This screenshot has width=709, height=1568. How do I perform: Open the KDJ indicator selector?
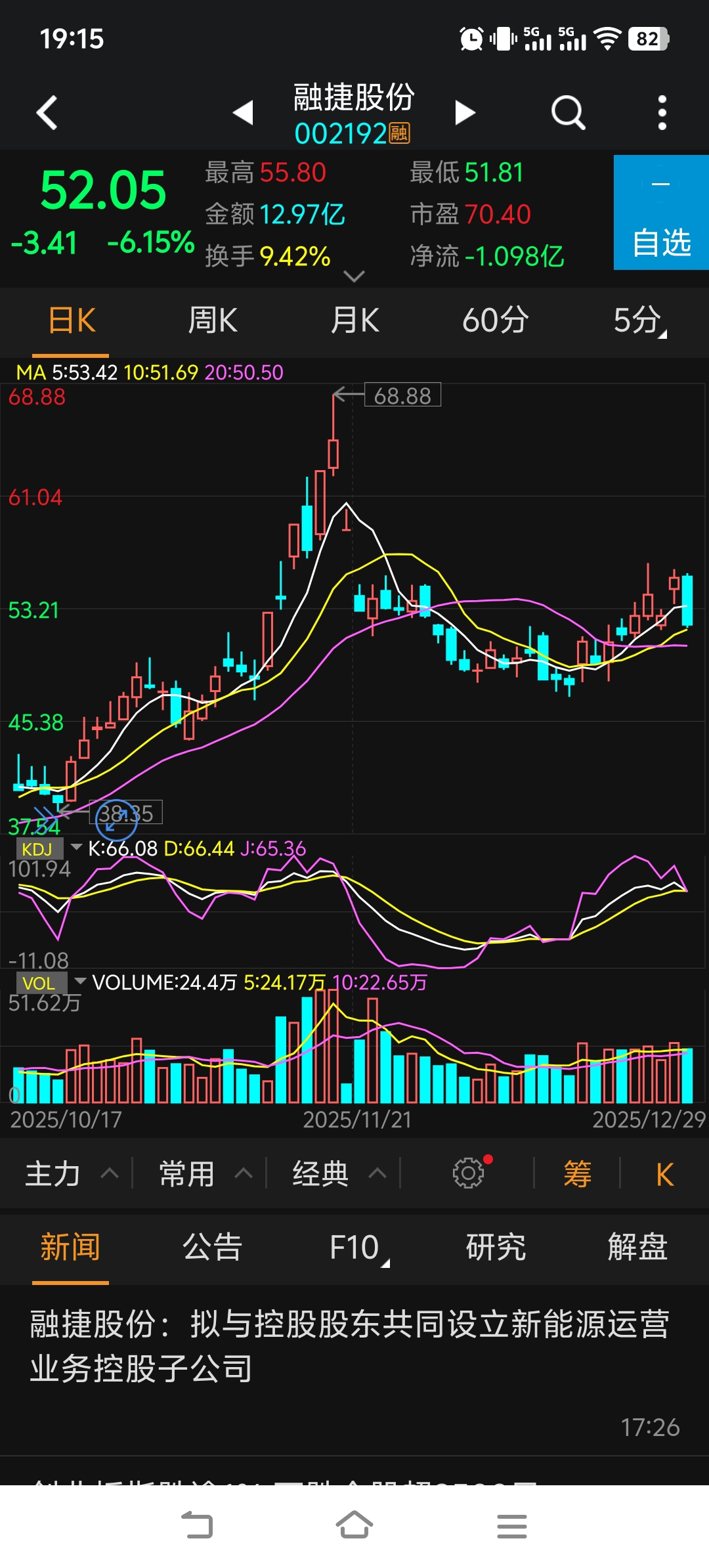coord(49,849)
